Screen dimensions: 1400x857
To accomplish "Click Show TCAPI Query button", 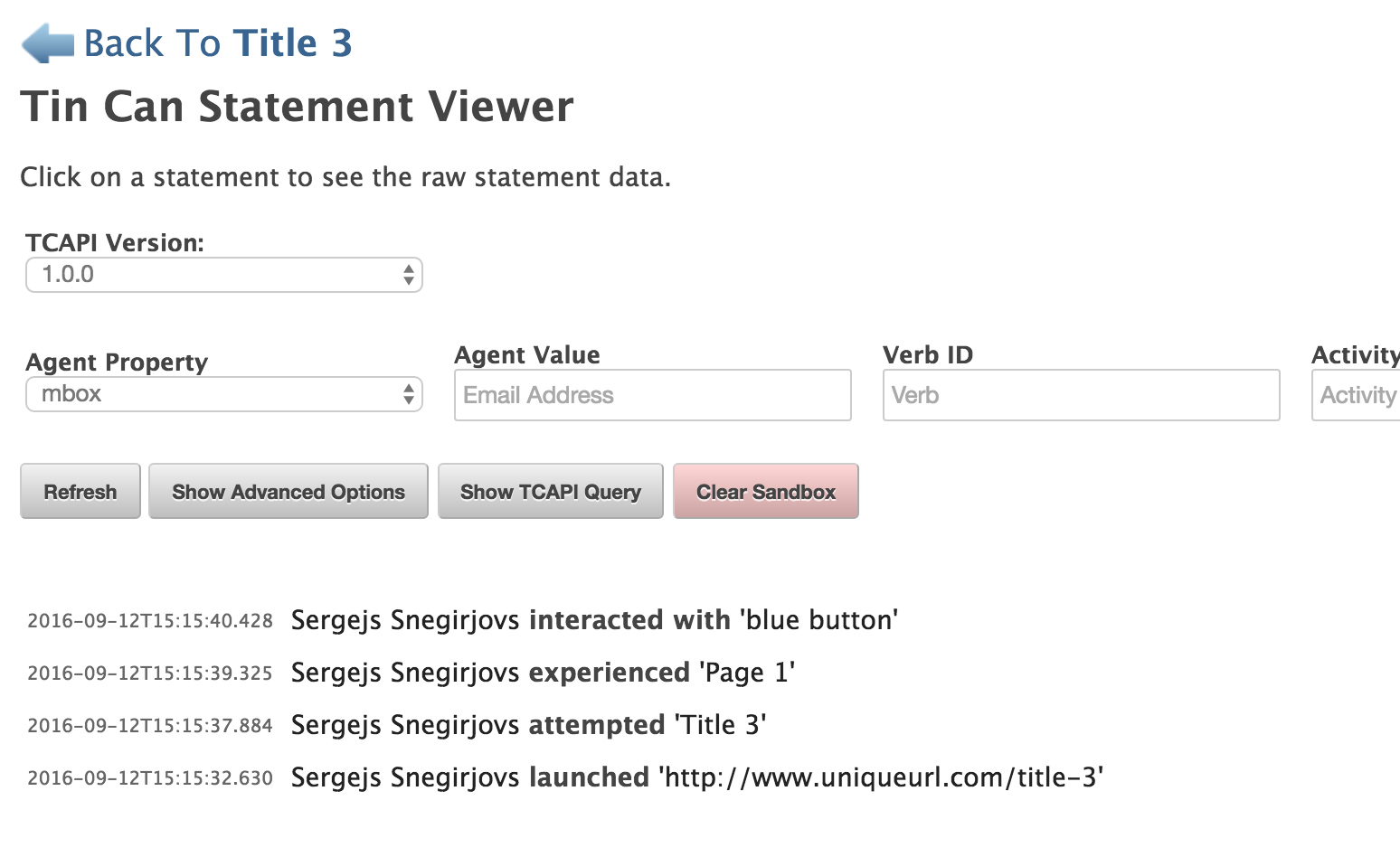I will click(551, 492).
